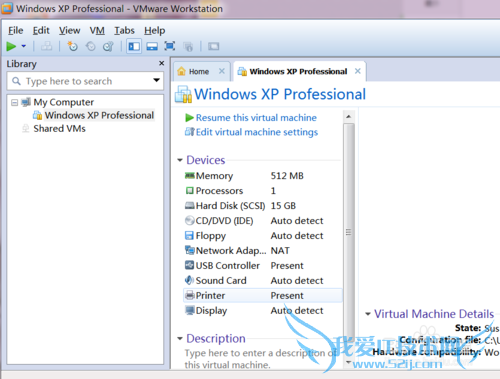500x379 pixels.
Task: Click the devices panel vertical scrollbar thumb
Action: click(349, 232)
